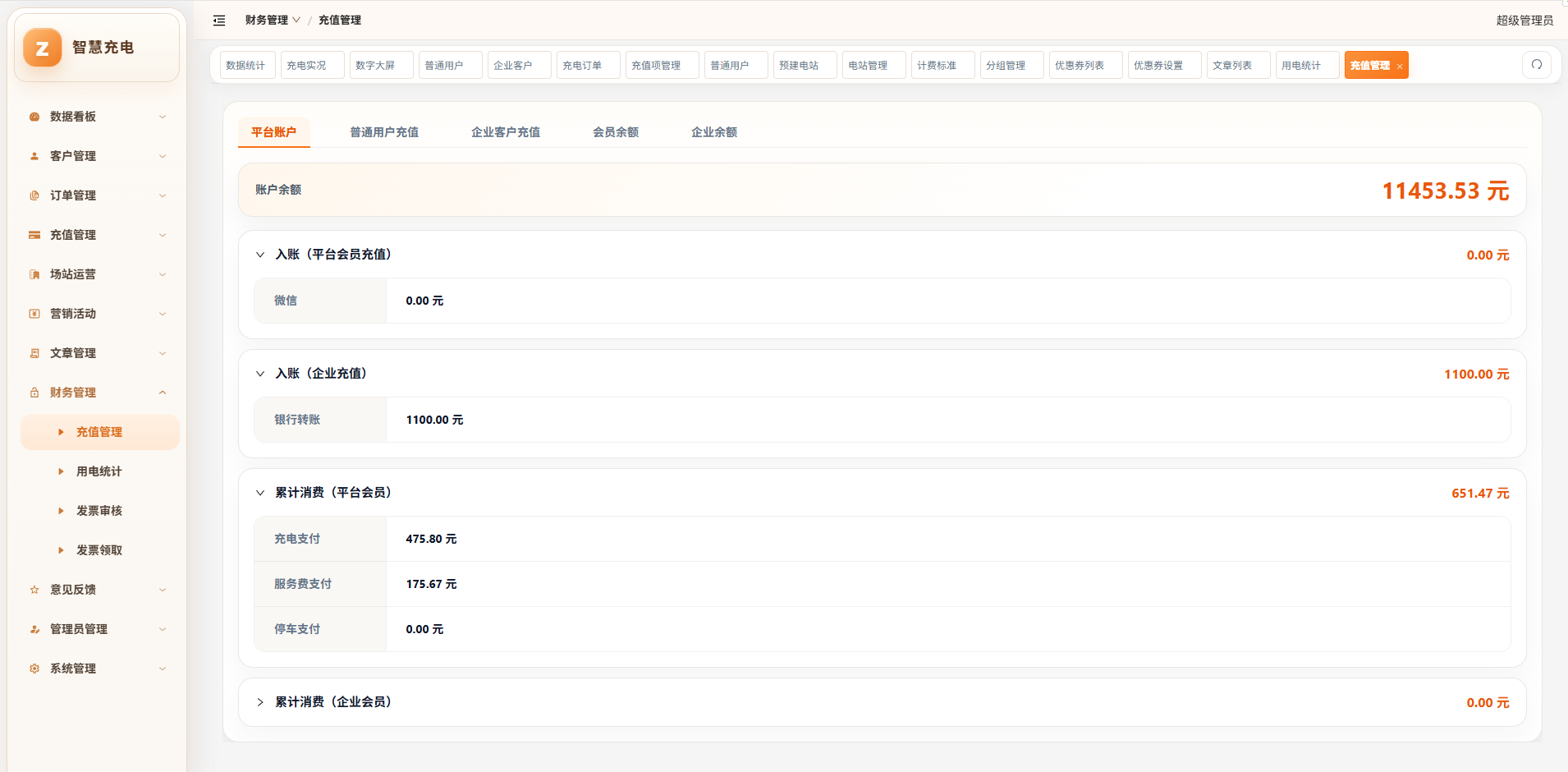Image resolution: width=1568 pixels, height=772 pixels.
Task: Click the 智慧充电 Z logo icon
Action: pos(43,48)
